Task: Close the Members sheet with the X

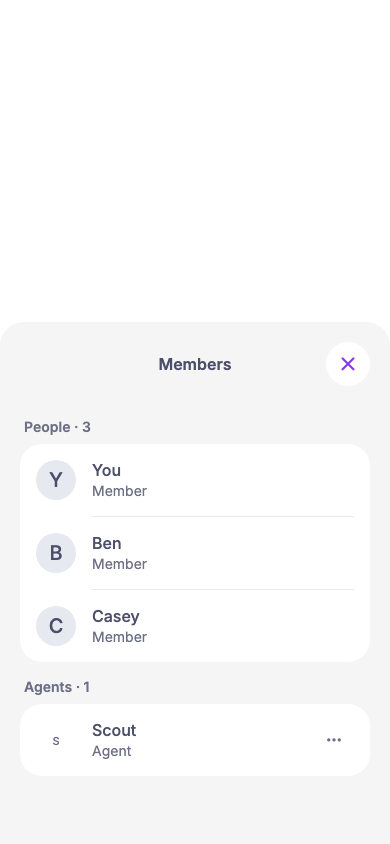Action: click(348, 364)
